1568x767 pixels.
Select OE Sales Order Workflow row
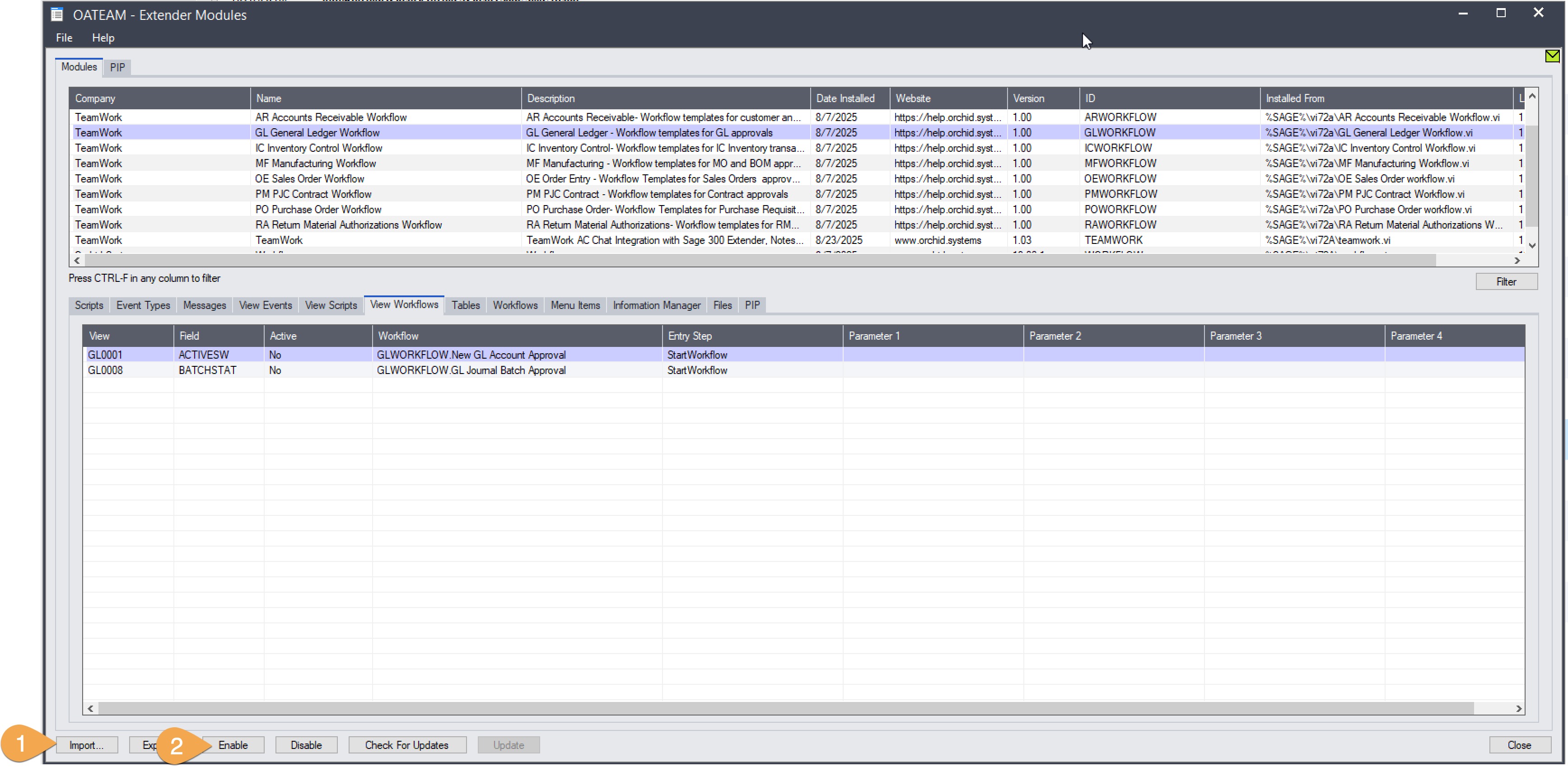coord(798,178)
